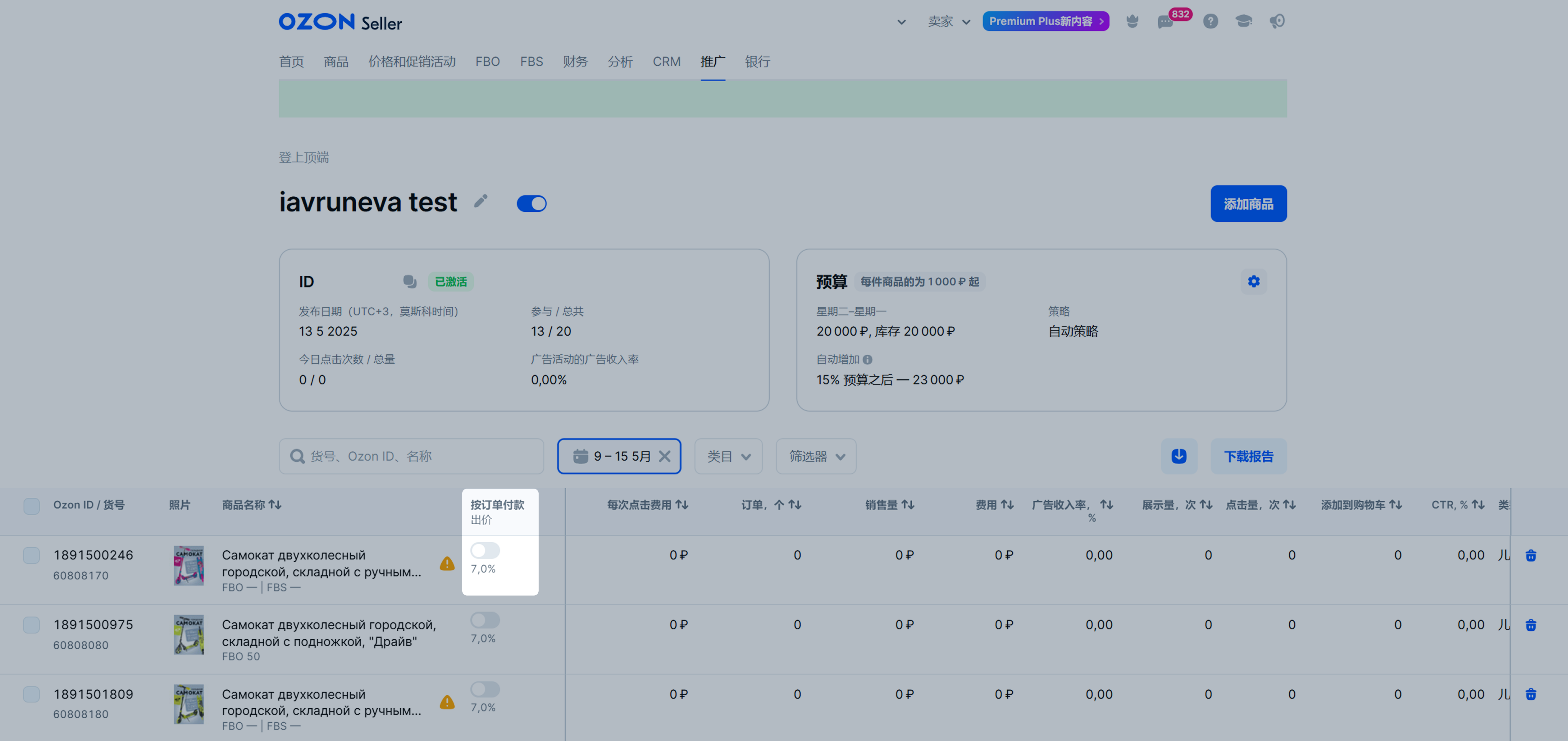The width and height of the screenshot is (1568, 741).
Task: Open the photo thumbnail of product 1891501809
Action: coord(189,704)
